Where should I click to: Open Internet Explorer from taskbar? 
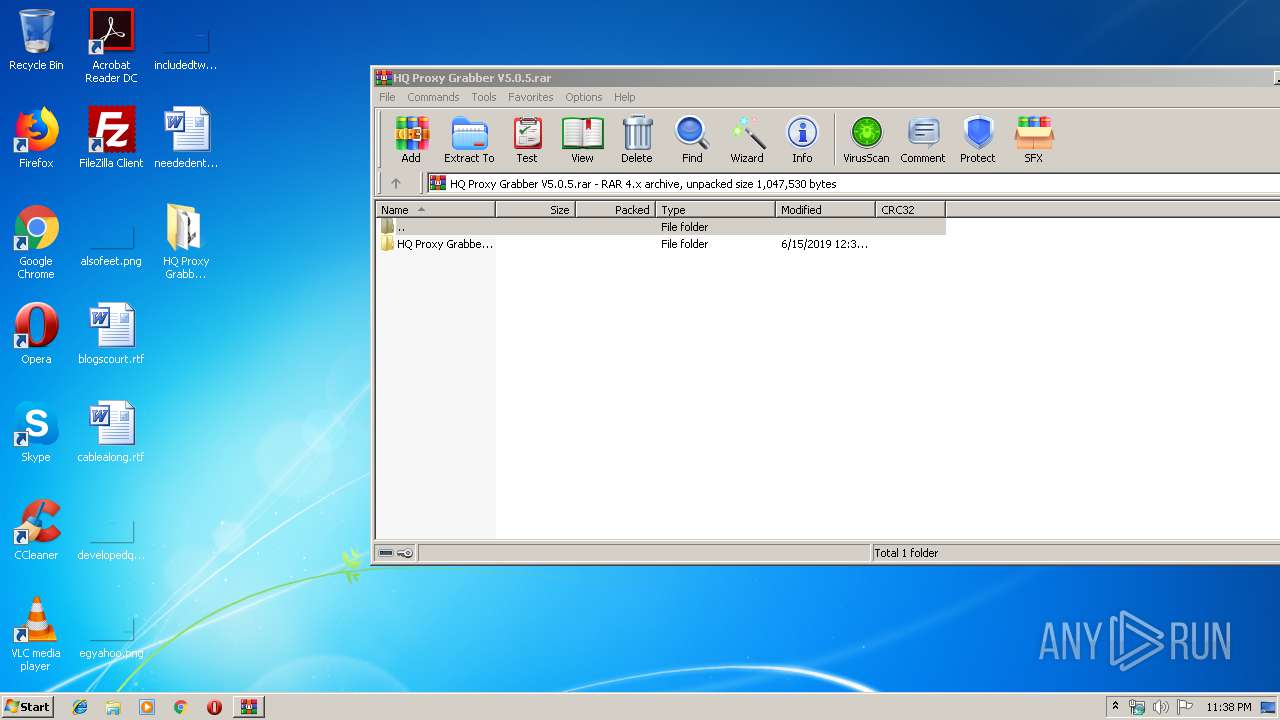coord(80,707)
